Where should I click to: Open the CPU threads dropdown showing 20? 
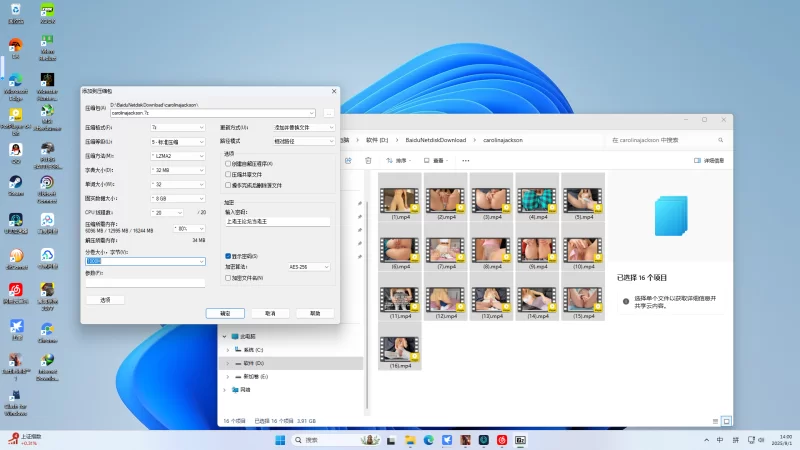coord(167,212)
